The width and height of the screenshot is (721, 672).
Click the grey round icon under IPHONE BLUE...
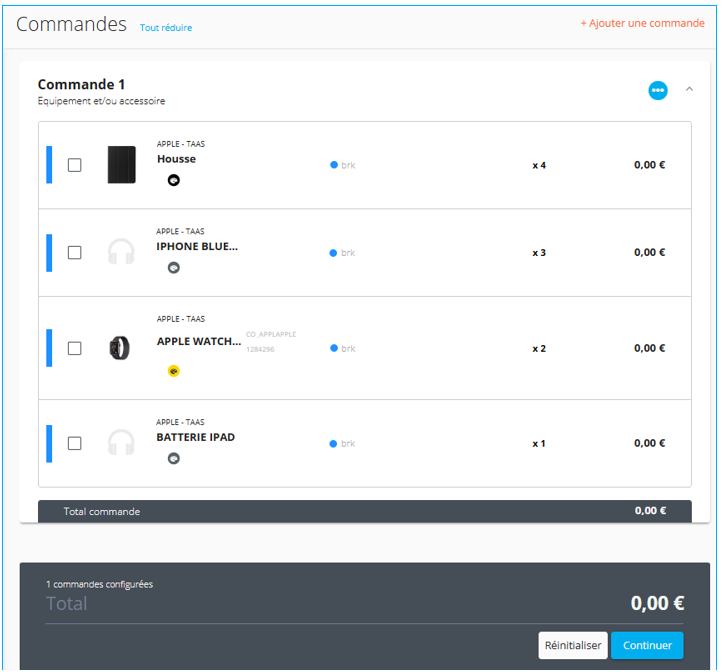click(x=173, y=268)
